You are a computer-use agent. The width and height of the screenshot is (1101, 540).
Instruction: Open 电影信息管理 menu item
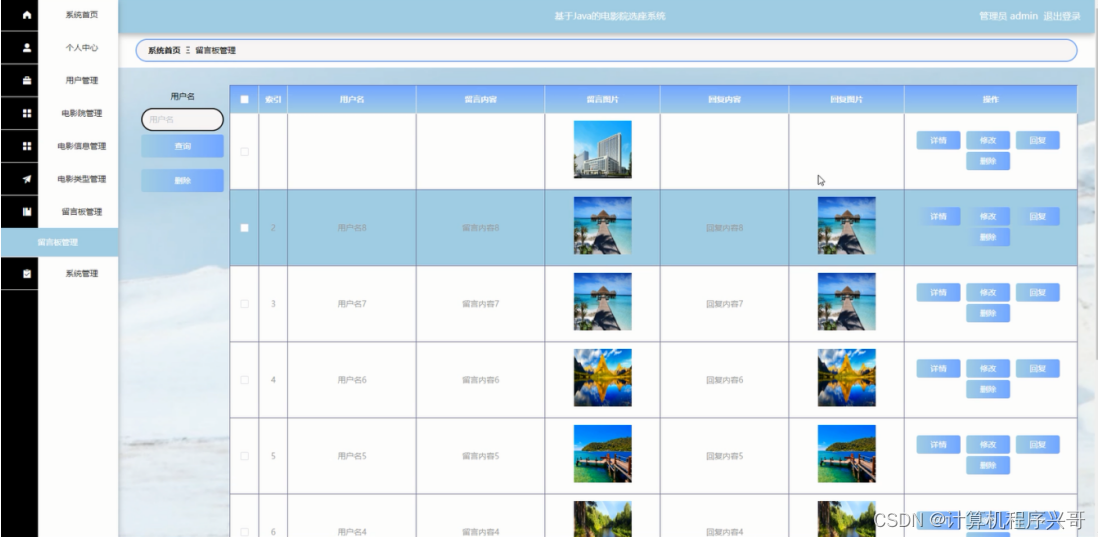point(81,146)
